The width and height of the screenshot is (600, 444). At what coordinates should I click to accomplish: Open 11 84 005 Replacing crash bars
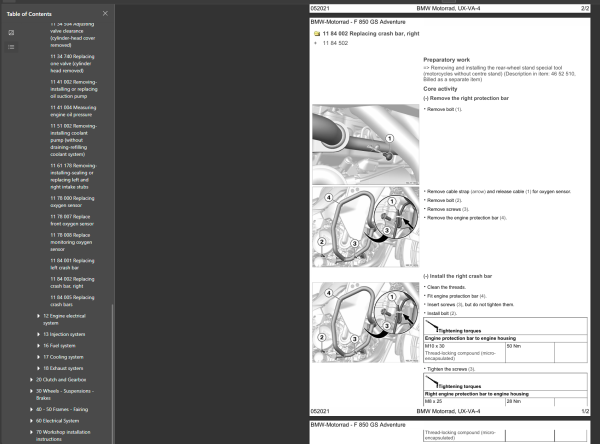(72, 301)
